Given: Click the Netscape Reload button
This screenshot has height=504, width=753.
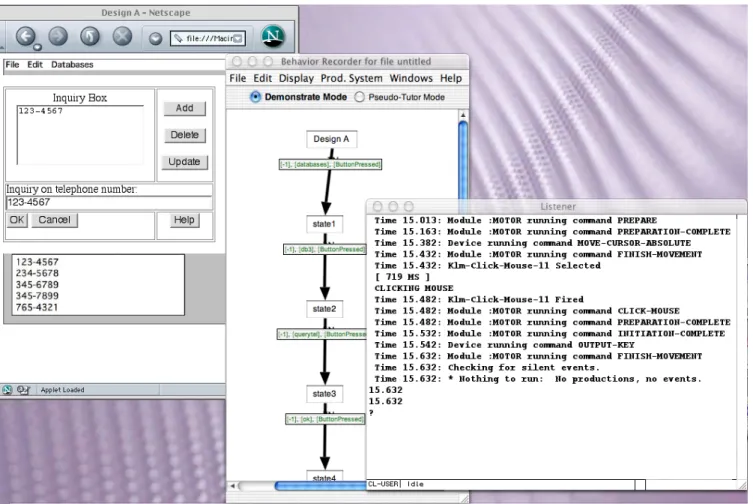Looking at the screenshot, I should coord(90,36).
